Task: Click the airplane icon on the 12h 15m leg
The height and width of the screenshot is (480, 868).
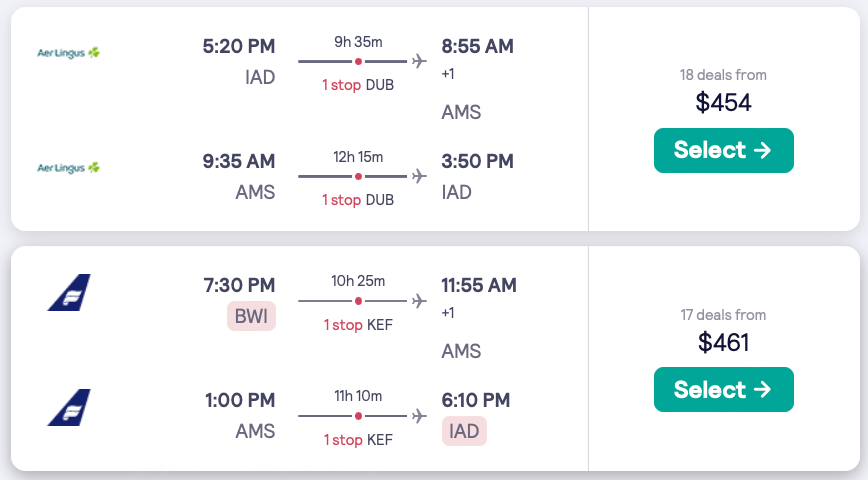Action: 419,177
